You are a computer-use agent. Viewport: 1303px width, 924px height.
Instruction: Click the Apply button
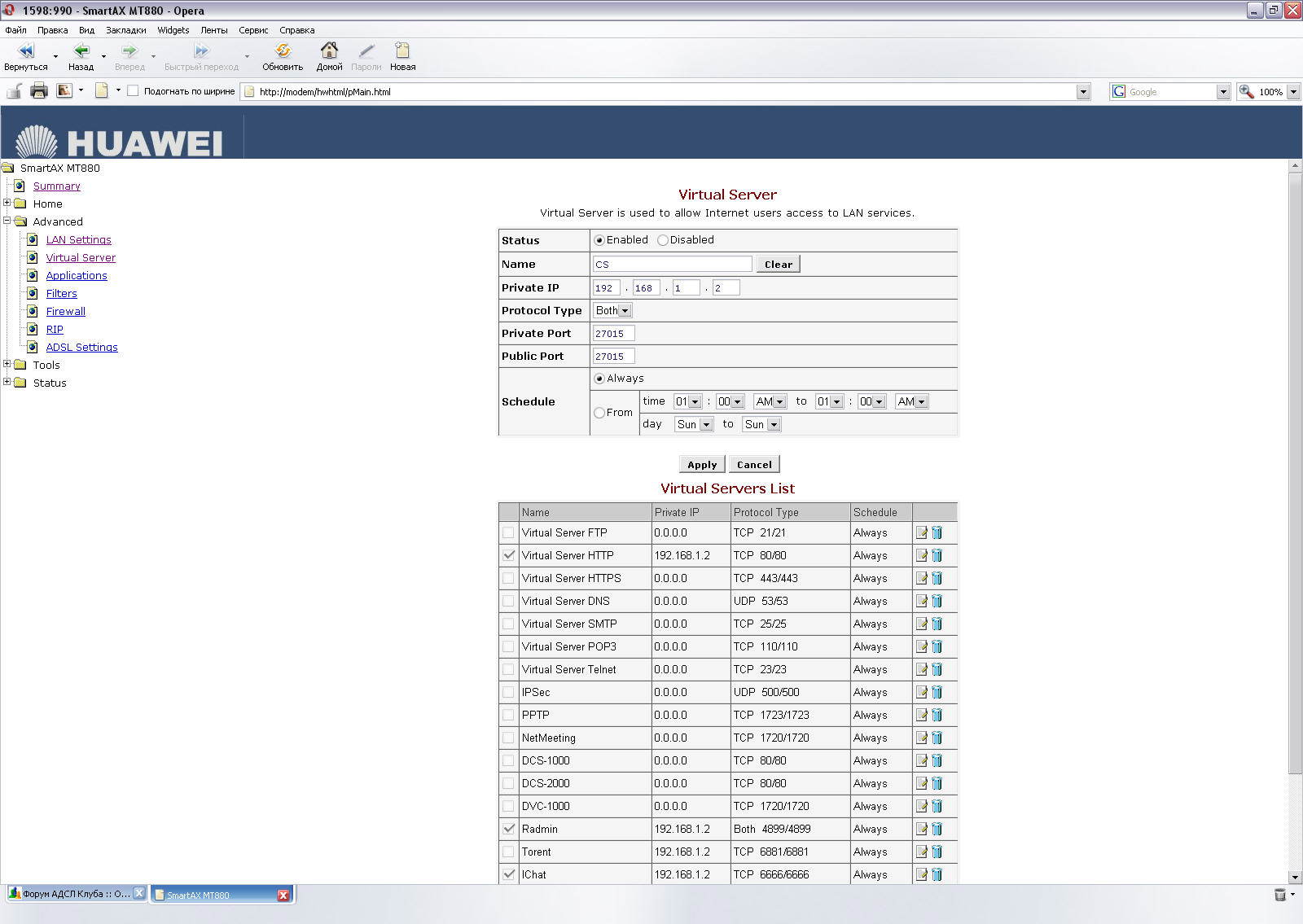pos(702,464)
